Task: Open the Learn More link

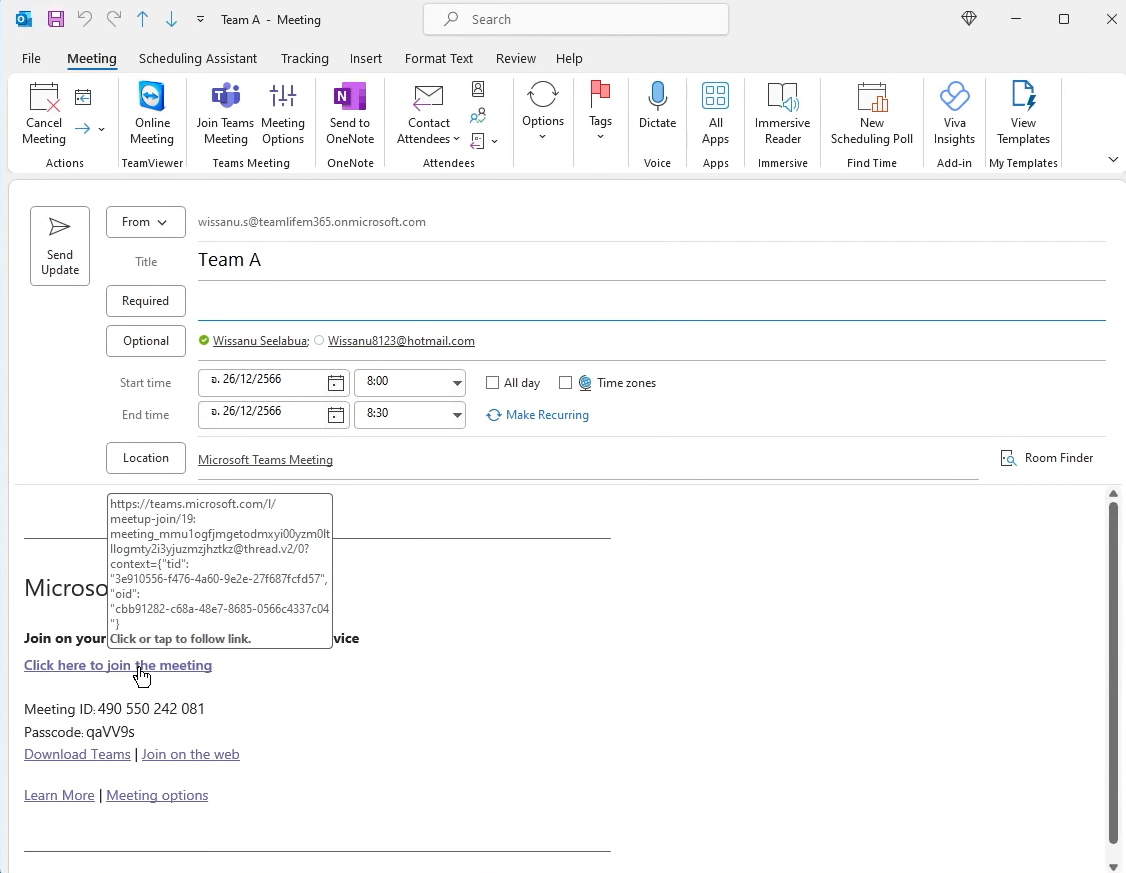Action: 59,795
